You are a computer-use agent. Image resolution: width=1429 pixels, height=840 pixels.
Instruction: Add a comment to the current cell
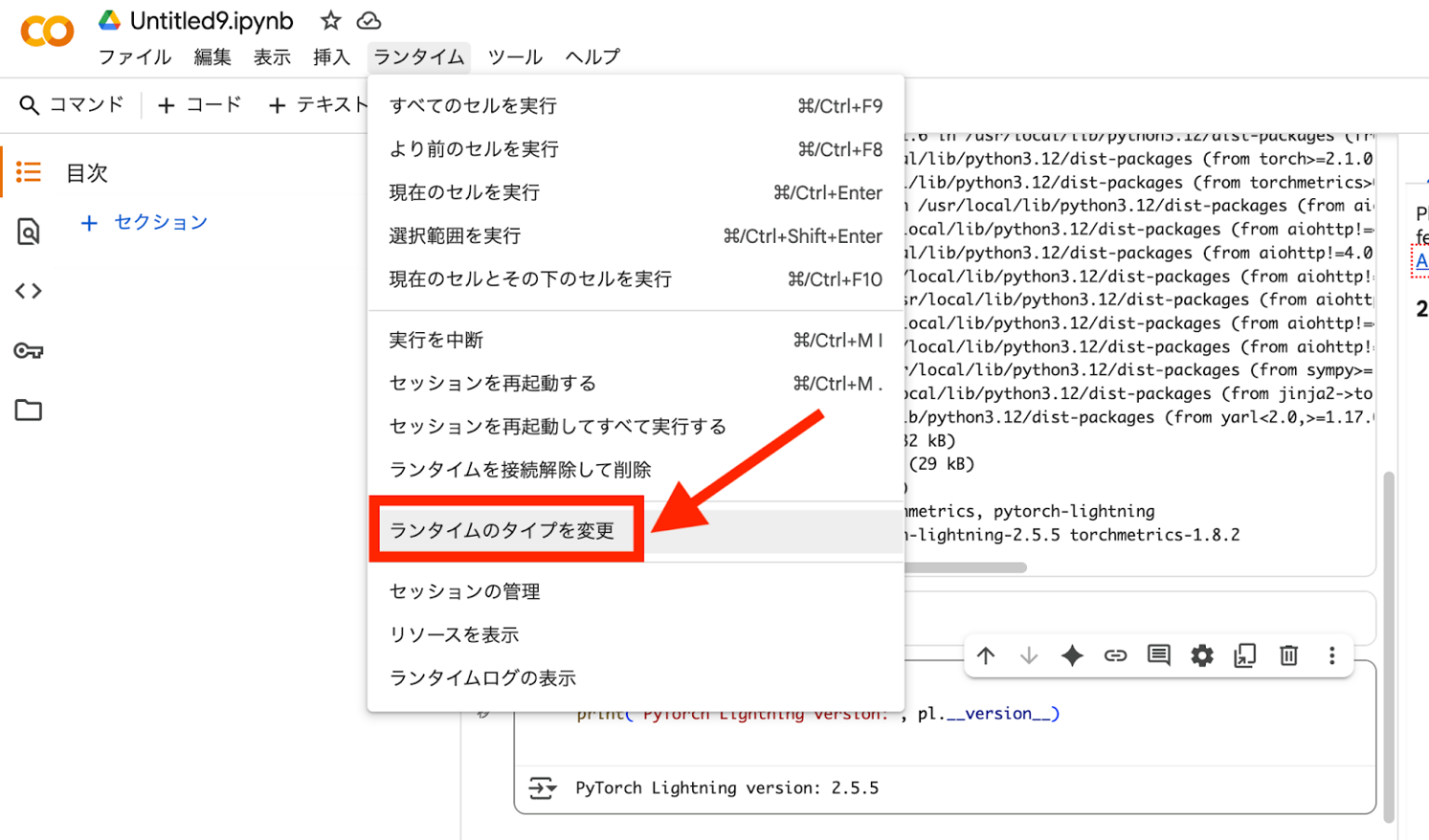tap(1158, 656)
